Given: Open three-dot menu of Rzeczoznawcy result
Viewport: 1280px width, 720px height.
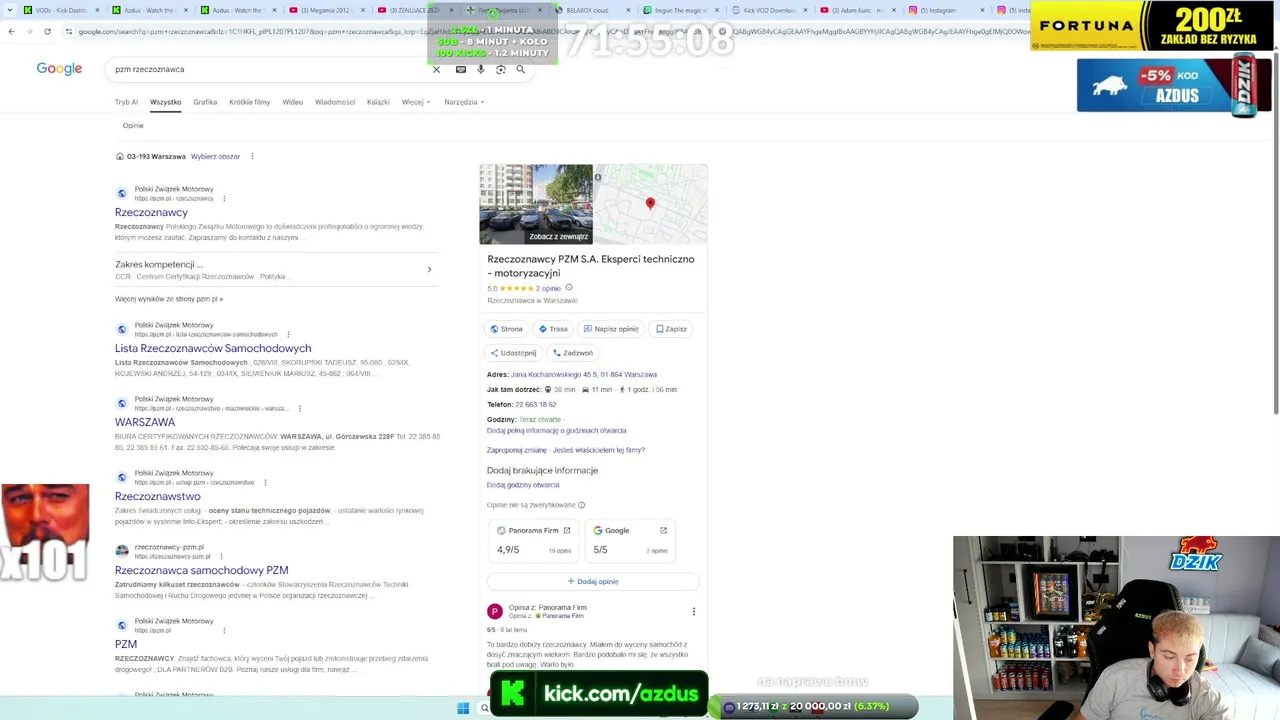Looking at the screenshot, I should point(224,198).
